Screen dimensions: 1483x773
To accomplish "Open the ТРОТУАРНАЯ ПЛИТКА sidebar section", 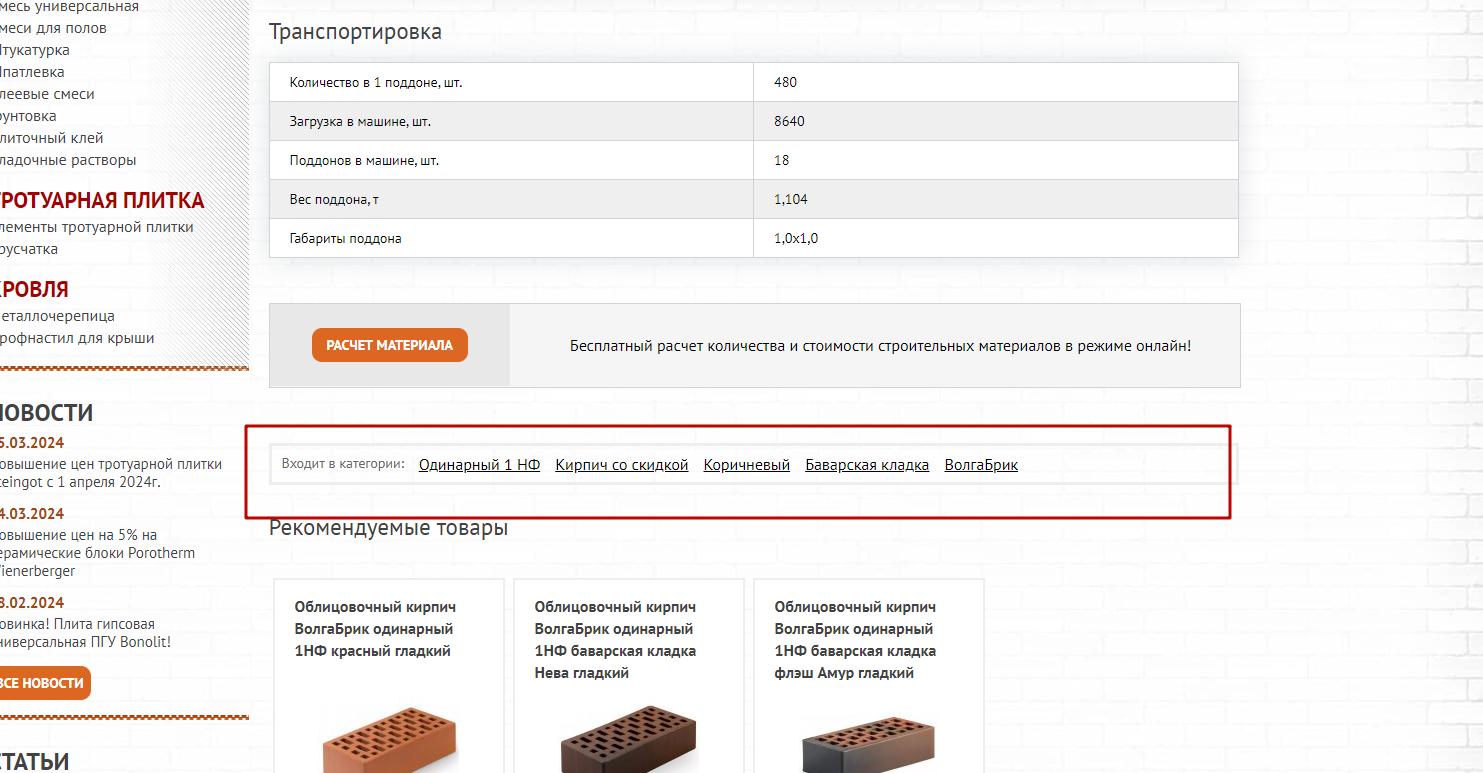I will 100,201.
